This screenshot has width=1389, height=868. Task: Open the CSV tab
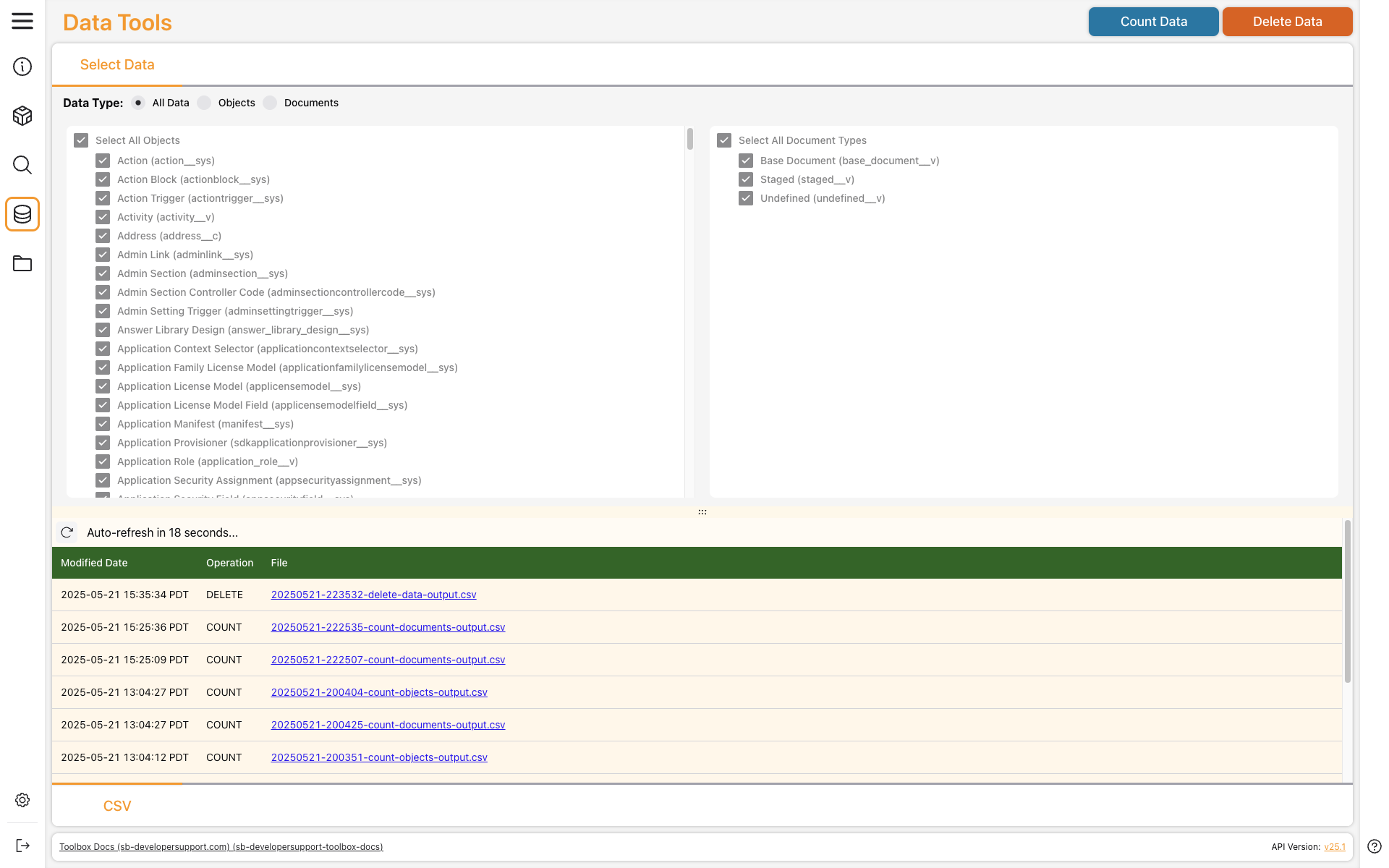tap(117, 806)
